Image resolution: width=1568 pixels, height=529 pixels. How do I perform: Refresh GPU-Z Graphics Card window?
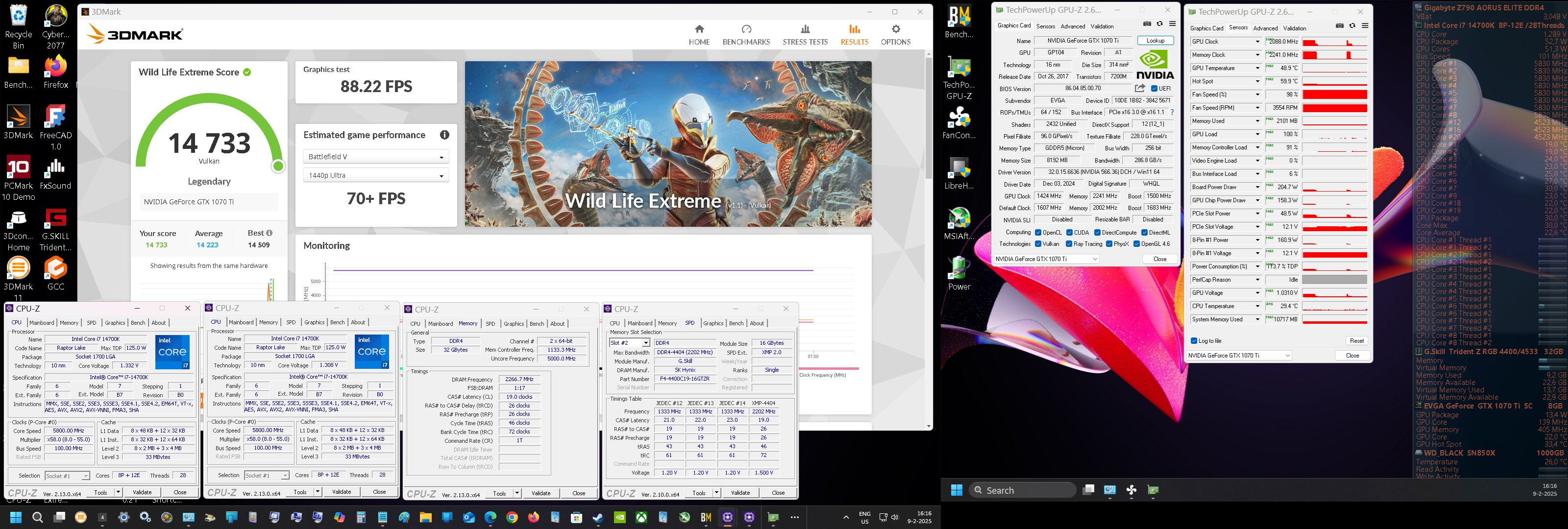1159,24
